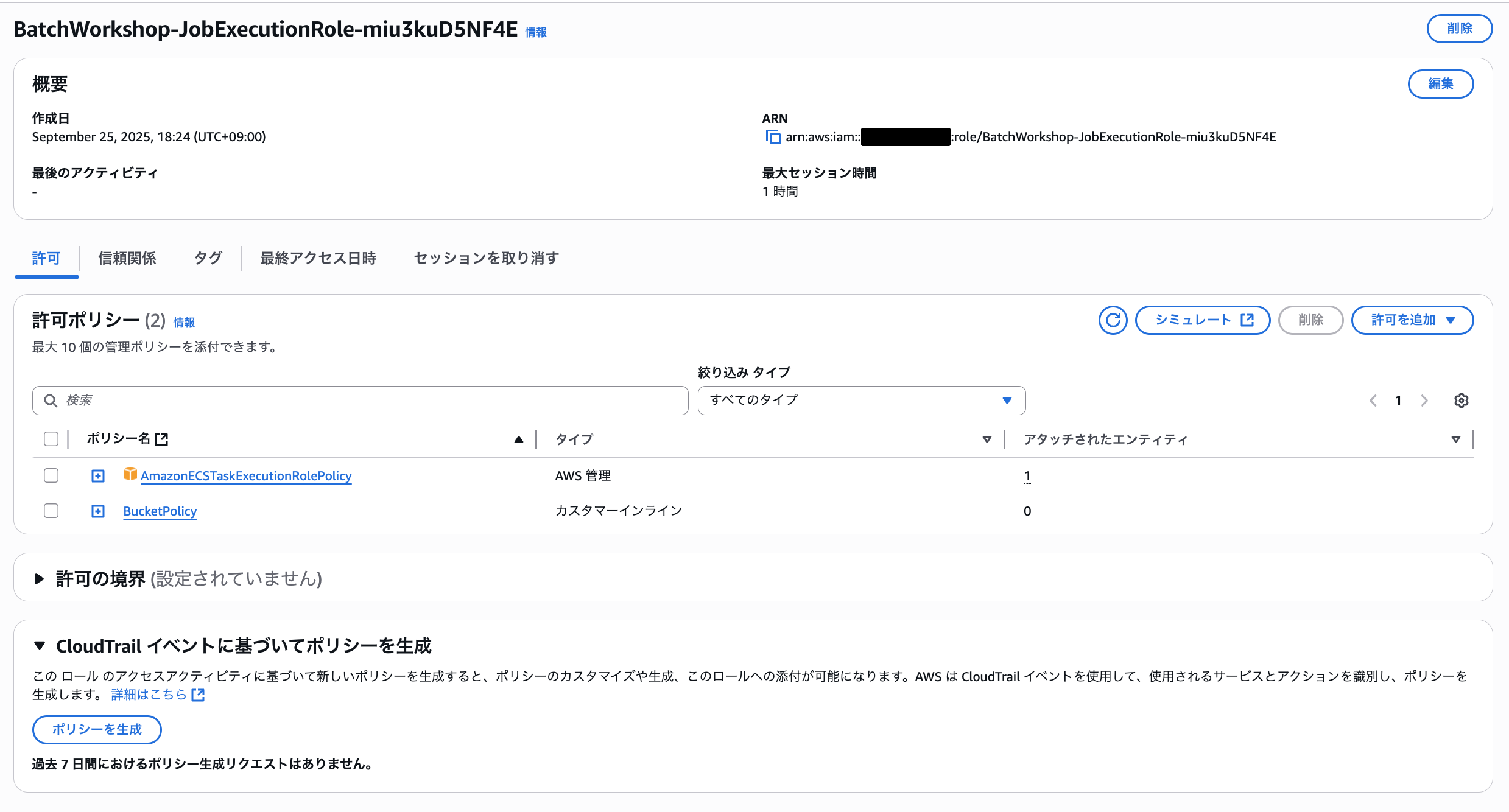Sort by ポリシー名 ascending arrow
The width and height of the screenshot is (1509, 812).
click(x=519, y=439)
